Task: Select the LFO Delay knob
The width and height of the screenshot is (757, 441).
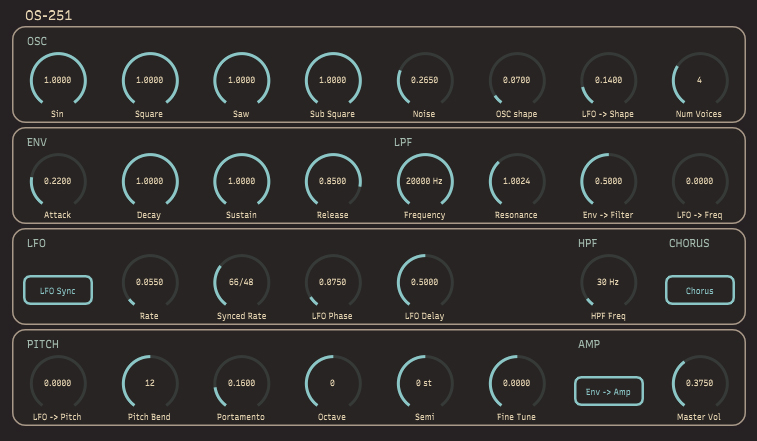Action: (425, 282)
